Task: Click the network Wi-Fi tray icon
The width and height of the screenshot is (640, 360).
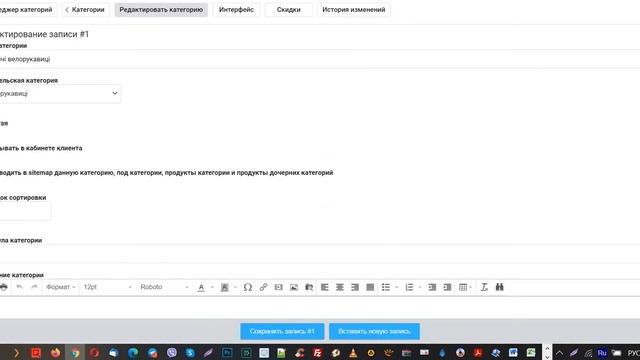Action: pos(588,353)
